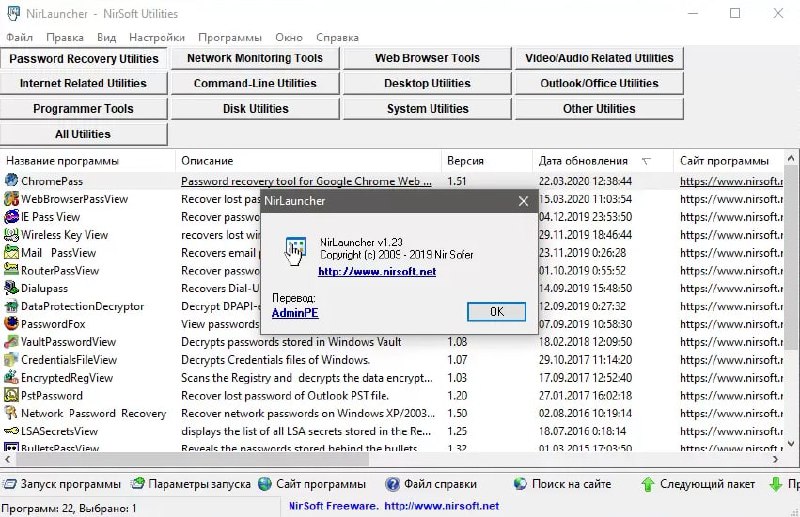Screen dimensions: 800x517
Task: Open Outlook/Office Utilities category
Action: (x=599, y=83)
